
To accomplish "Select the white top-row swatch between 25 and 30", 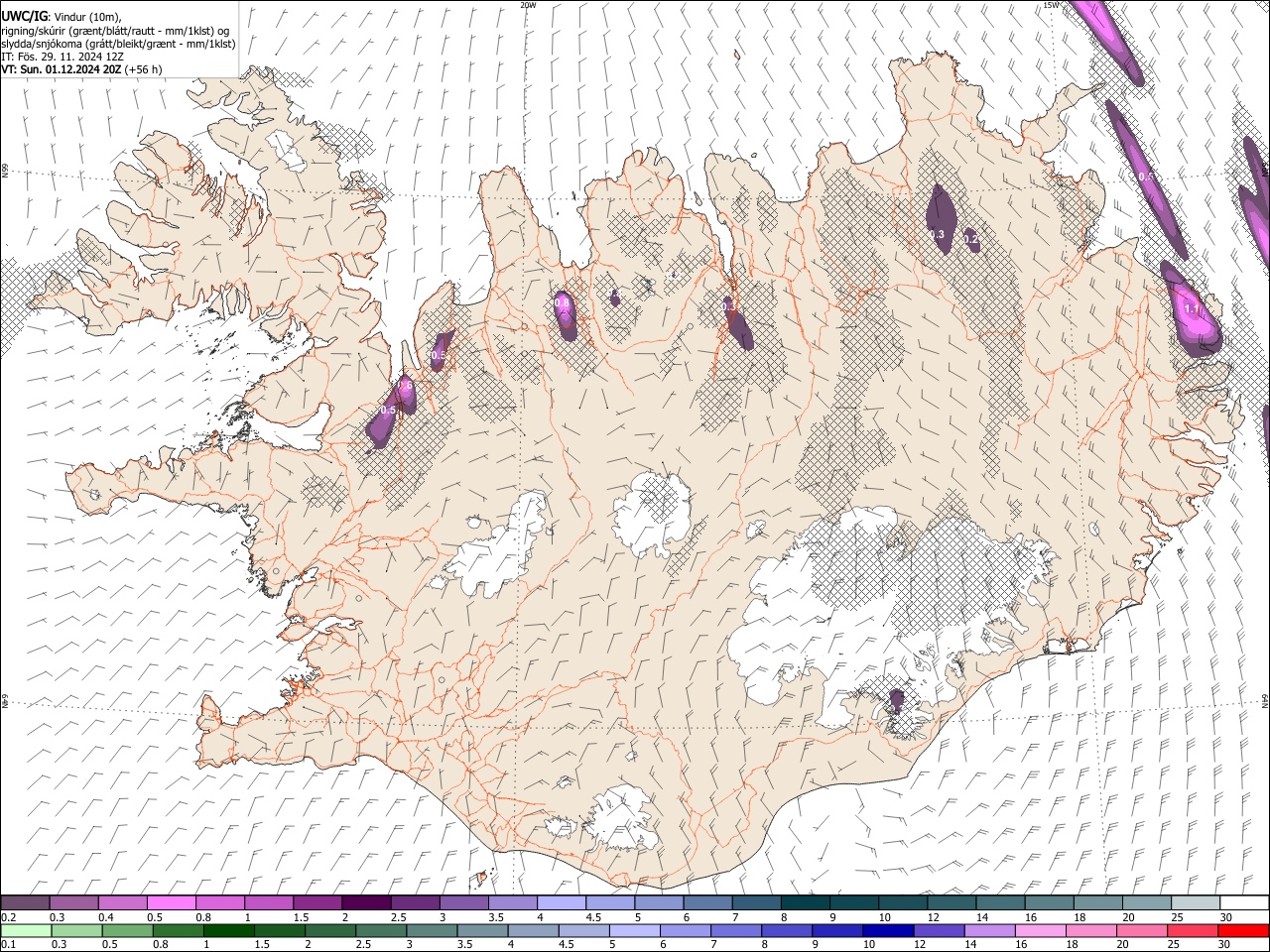I will (x=1195, y=903).
